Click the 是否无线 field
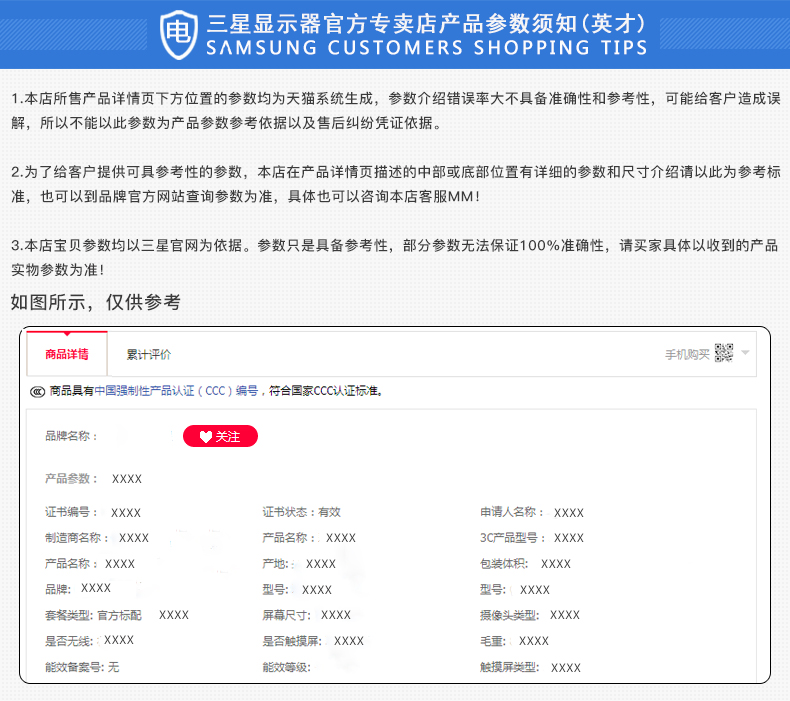Image resolution: width=790 pixels, height=701 pixels. coord(89,641)
